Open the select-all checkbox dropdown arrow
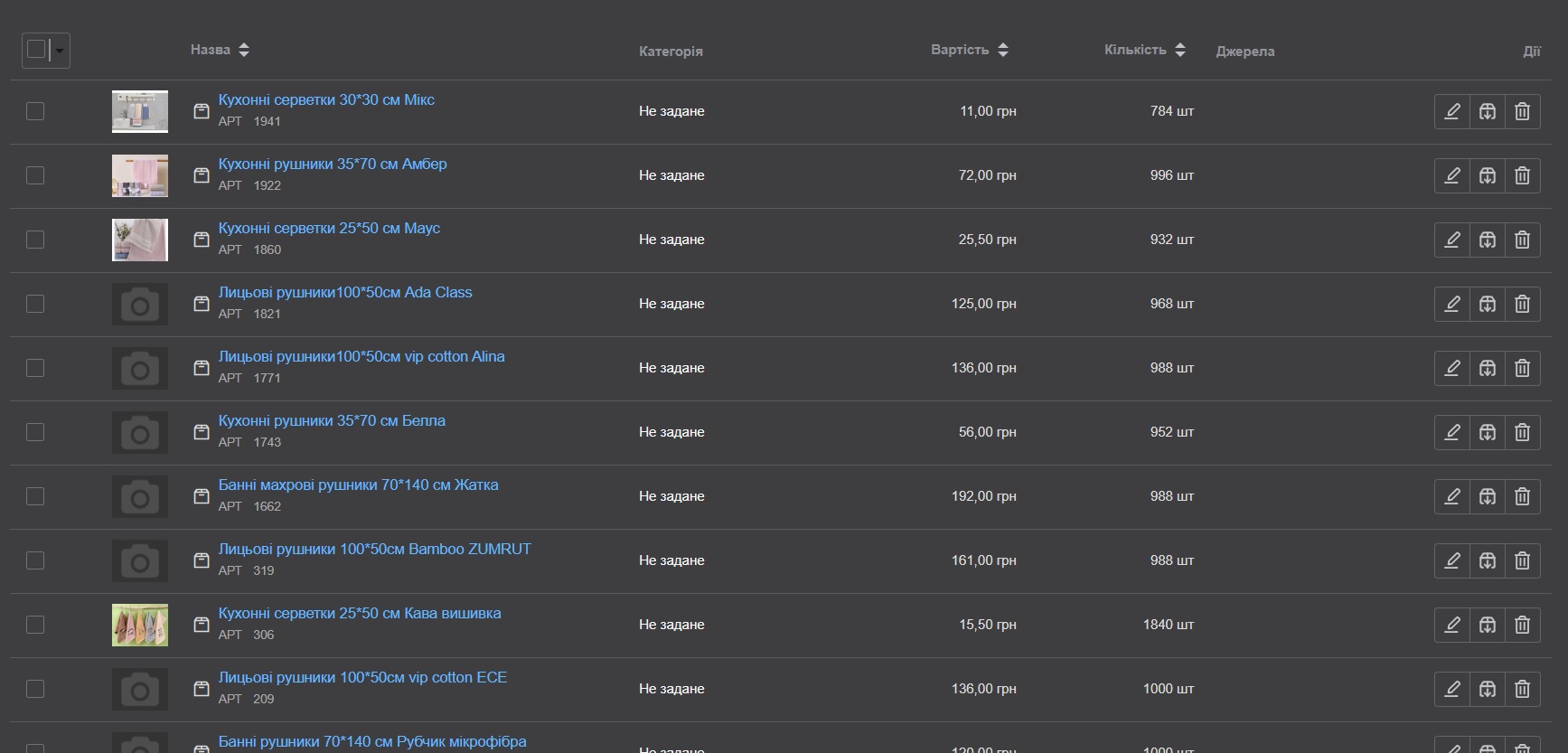 point(60,51)
